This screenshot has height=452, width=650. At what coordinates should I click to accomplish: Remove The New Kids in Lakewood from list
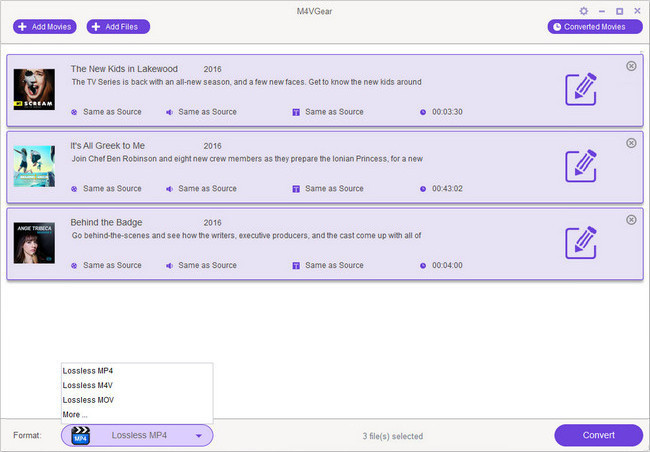pyautogui.click(x=631, y=66)
